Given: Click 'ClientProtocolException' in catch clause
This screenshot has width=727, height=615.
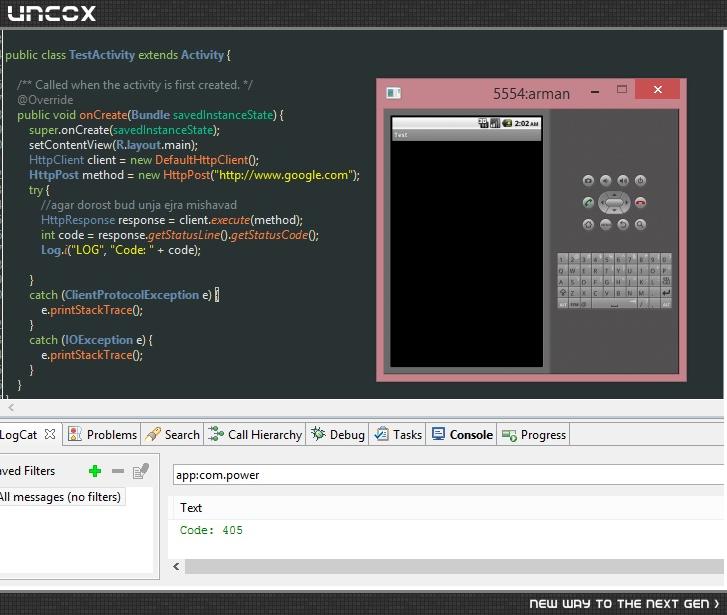Looking at the screenshot, I should [x=132, y=295].
